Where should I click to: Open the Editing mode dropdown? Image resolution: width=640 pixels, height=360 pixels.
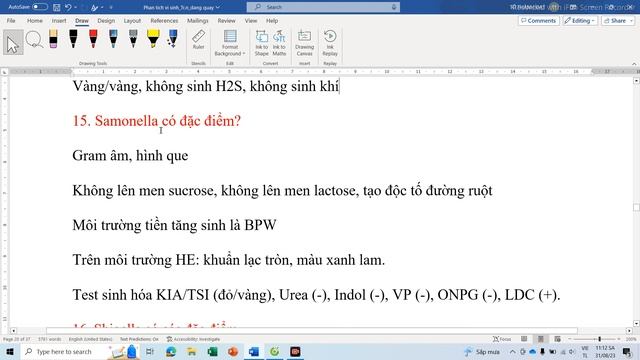(x=580, y=20)
